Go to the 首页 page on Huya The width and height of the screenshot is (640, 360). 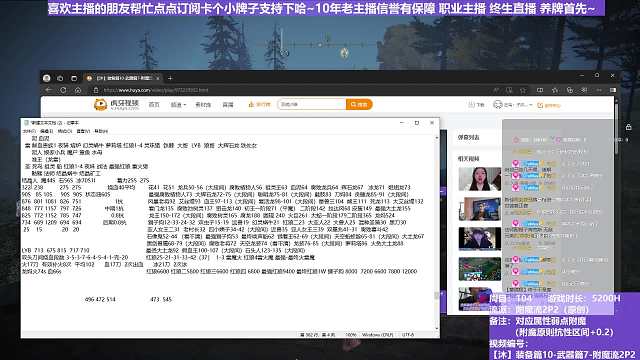pyautogui.click(x=154, y=105)
